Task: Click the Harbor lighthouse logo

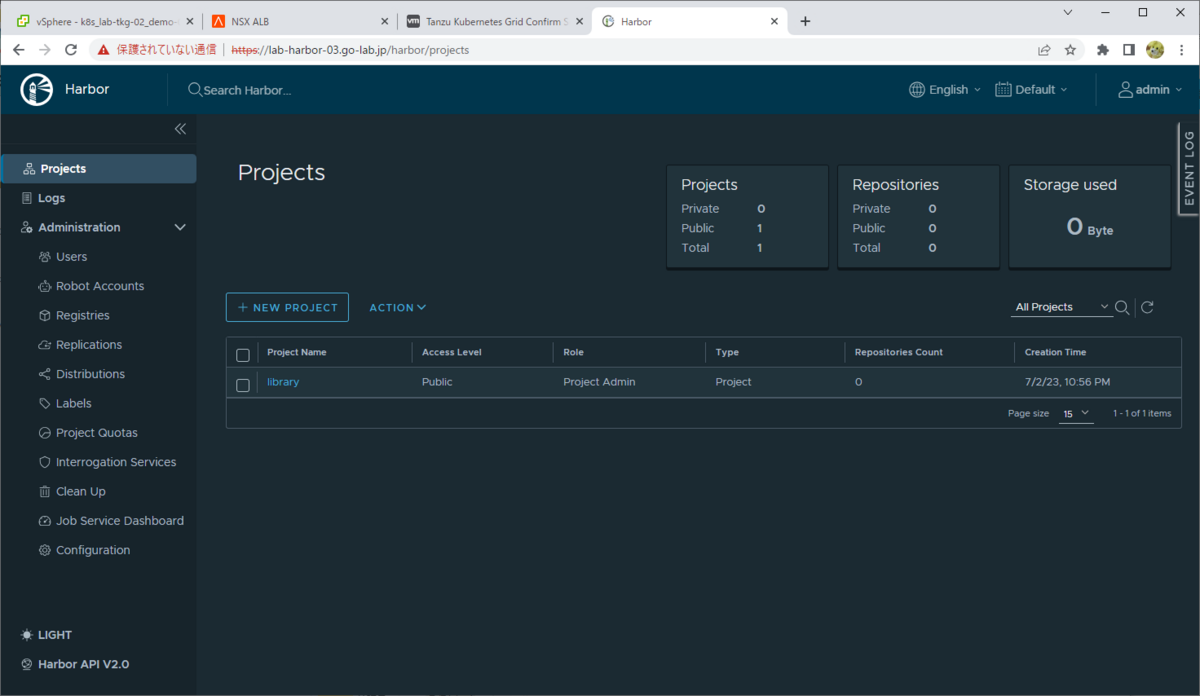Action: tap(37, 89)
